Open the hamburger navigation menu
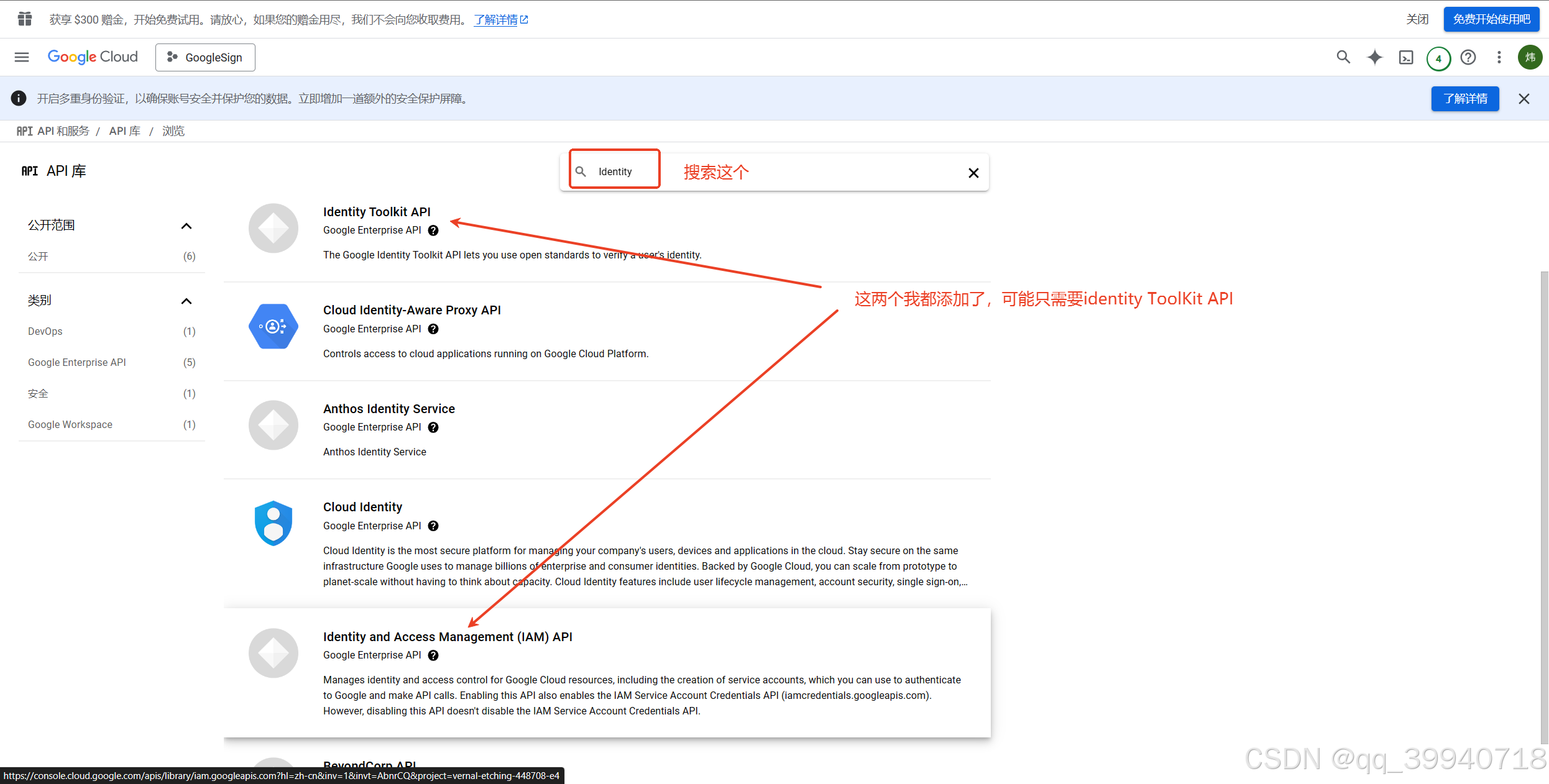The image size is (1549, 784). click(x=22, y=57)
